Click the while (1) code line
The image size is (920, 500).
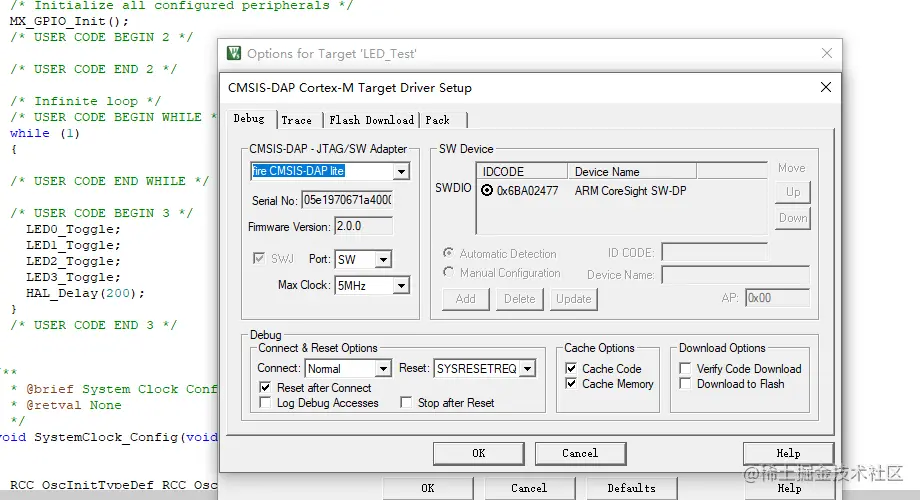45,133
